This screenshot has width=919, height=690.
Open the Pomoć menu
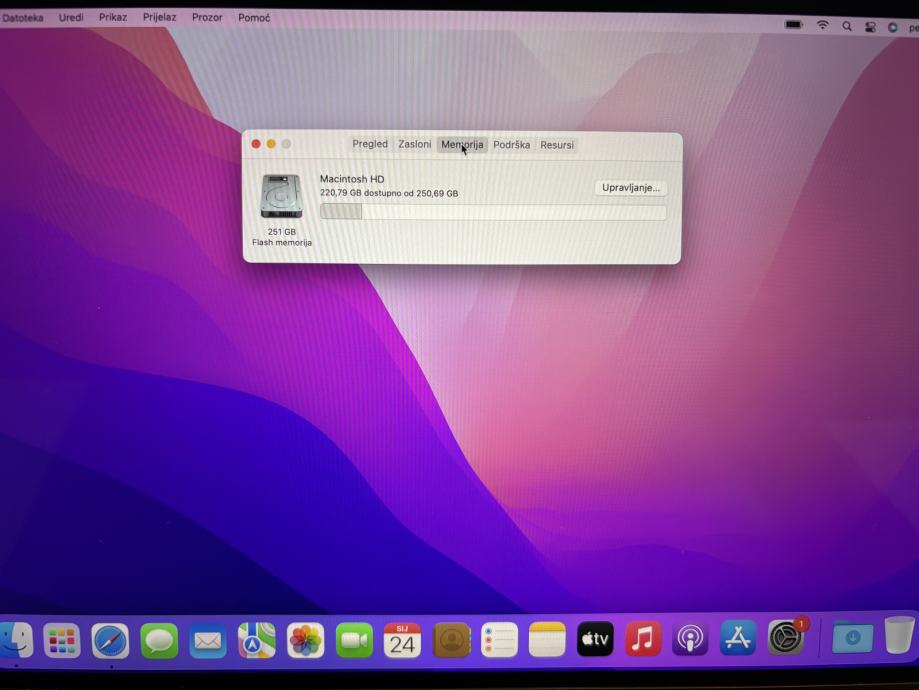(x=254, y=18)
